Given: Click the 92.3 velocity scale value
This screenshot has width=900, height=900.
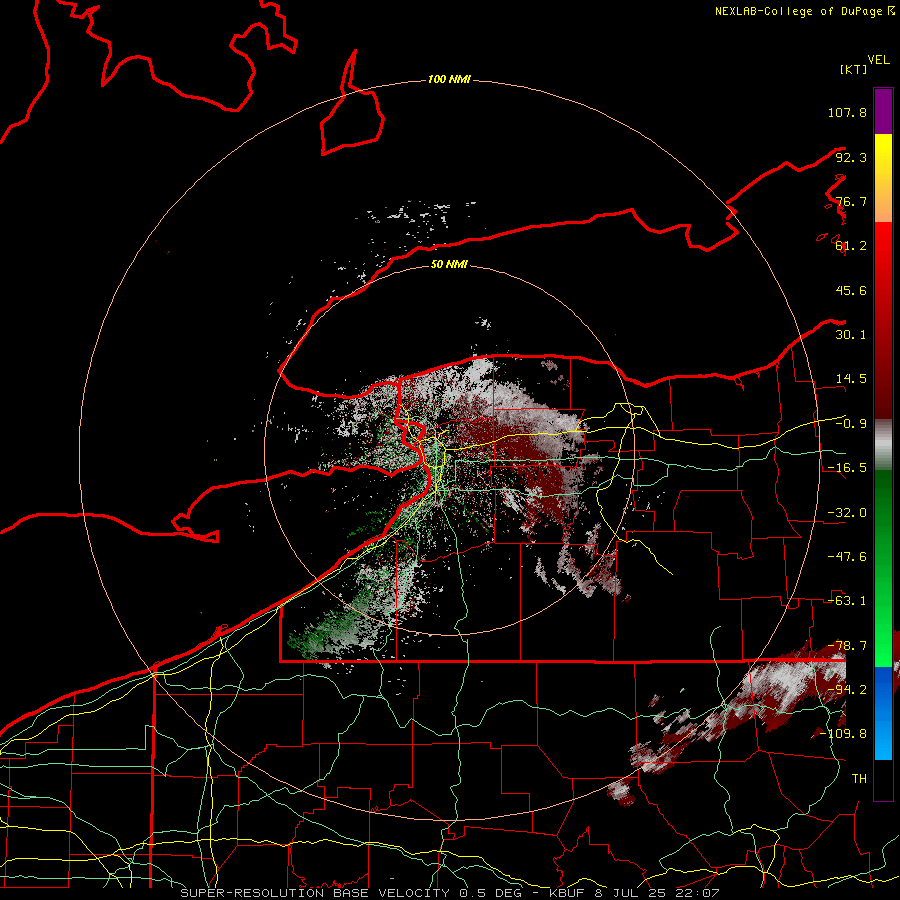Looking at the screenshot, I should click(851, 157).
